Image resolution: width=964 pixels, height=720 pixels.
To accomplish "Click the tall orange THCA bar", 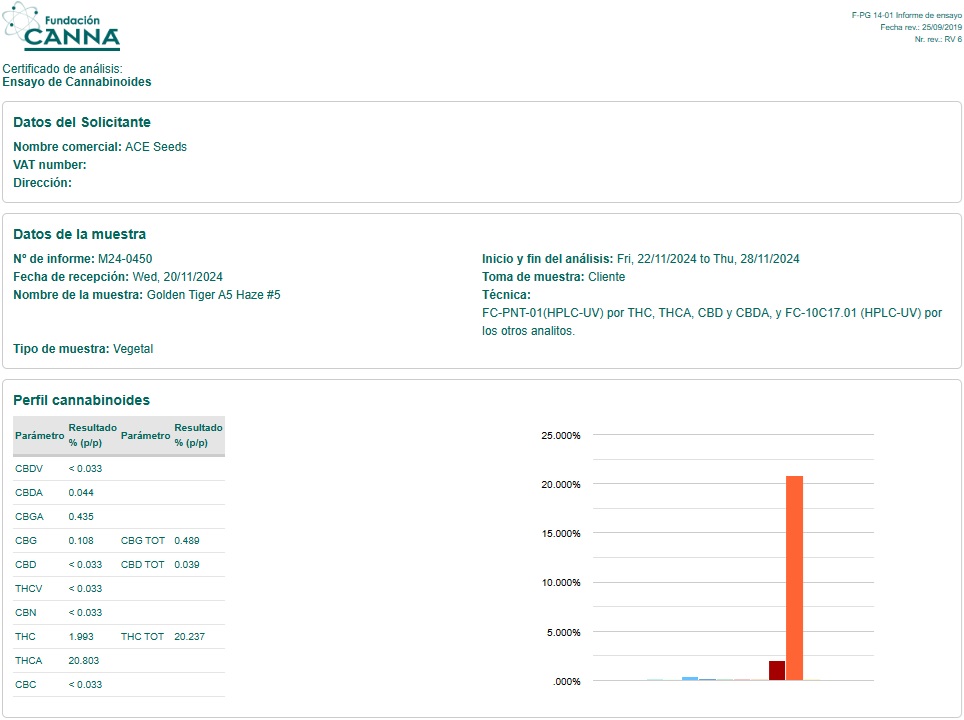I will (x=794, y=578).
